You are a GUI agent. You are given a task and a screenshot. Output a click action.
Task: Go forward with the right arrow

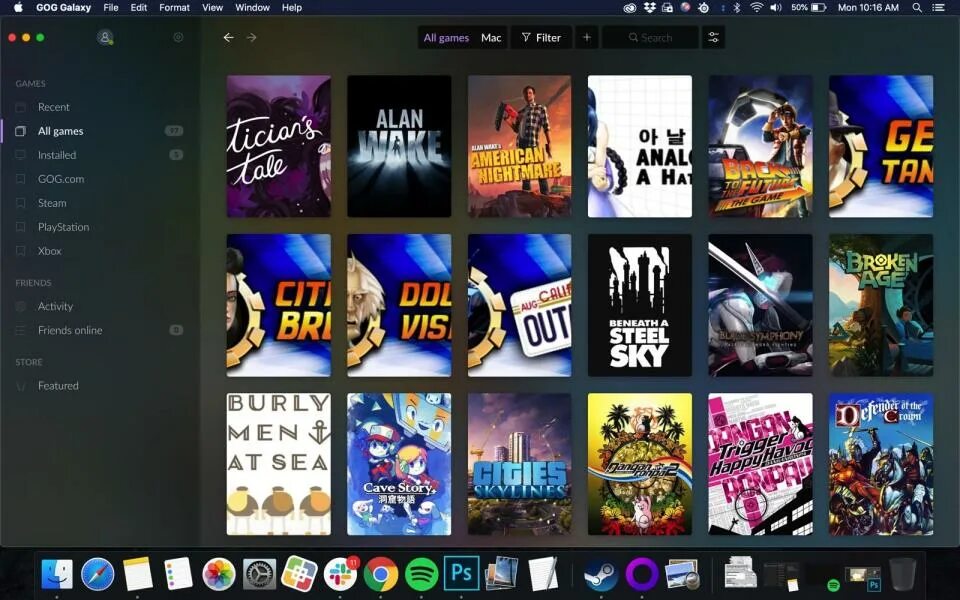(x=252, y=37)
